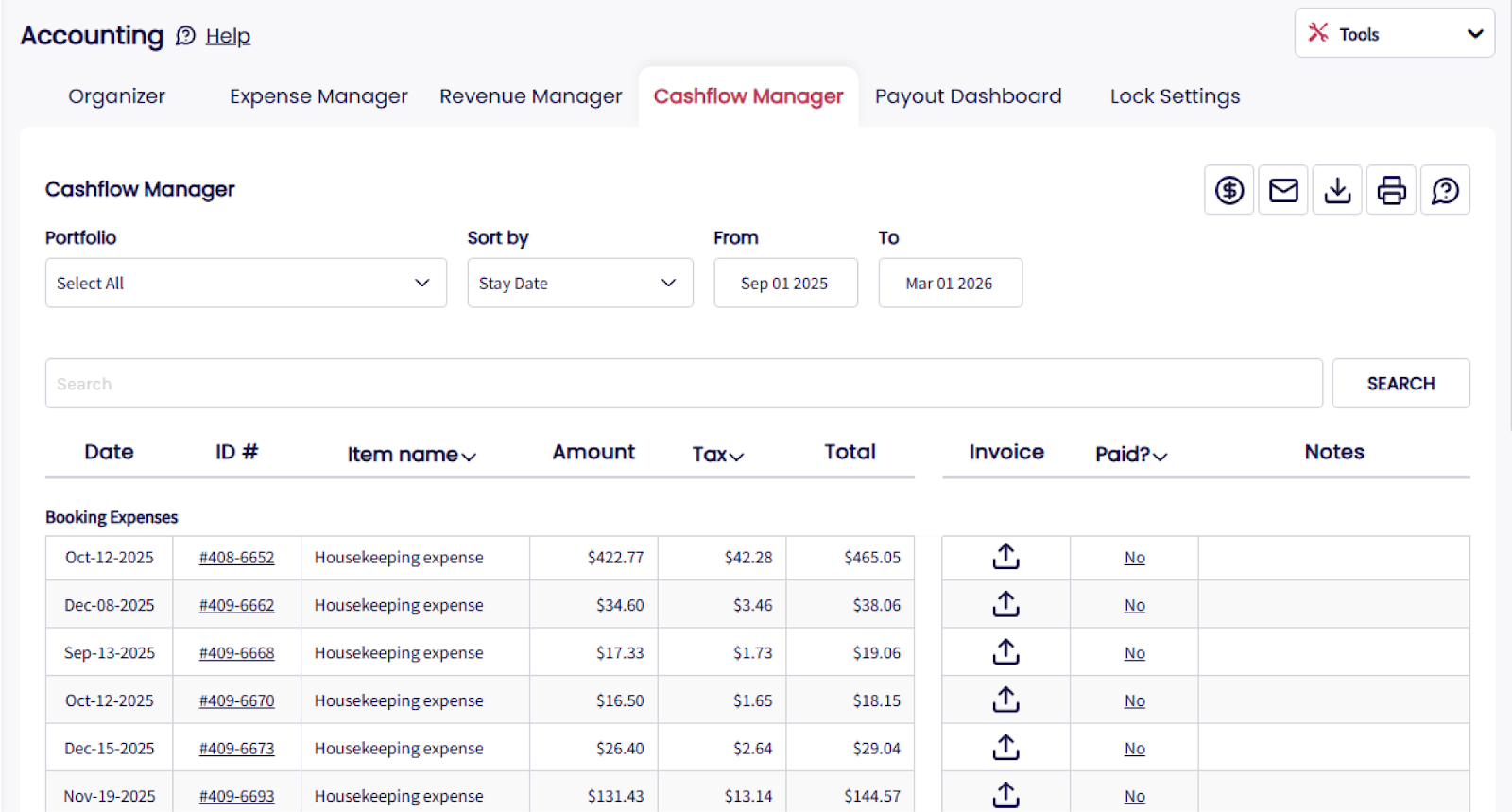Image resolution: width=1512 pixels, height=812 pixels.
Task: Click the Booking Expenses section label
Action: [x=112, y=517]
